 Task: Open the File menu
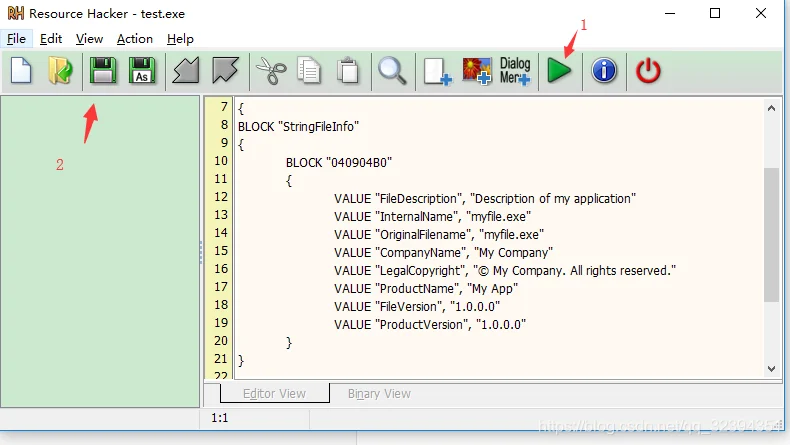(x=16, y=39)
